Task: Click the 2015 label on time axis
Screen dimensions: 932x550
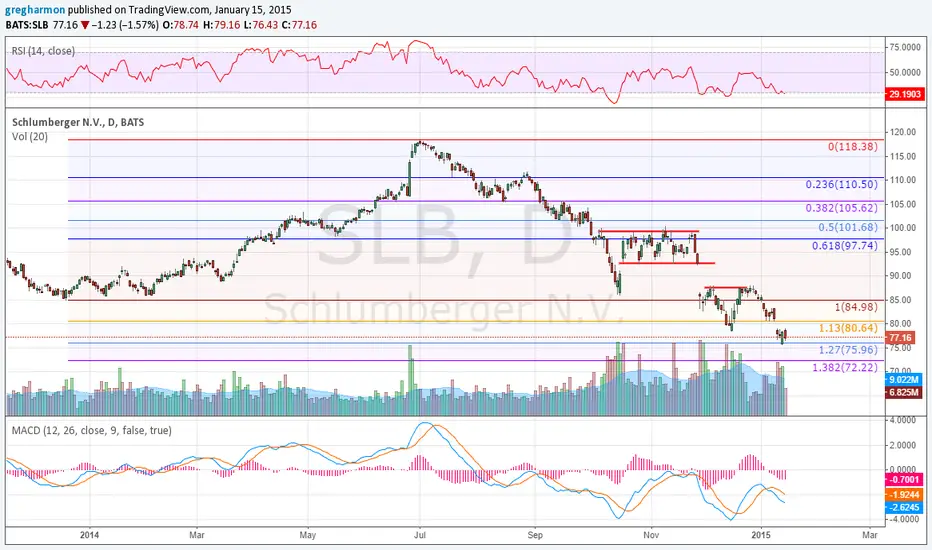Action: (761, 535)
